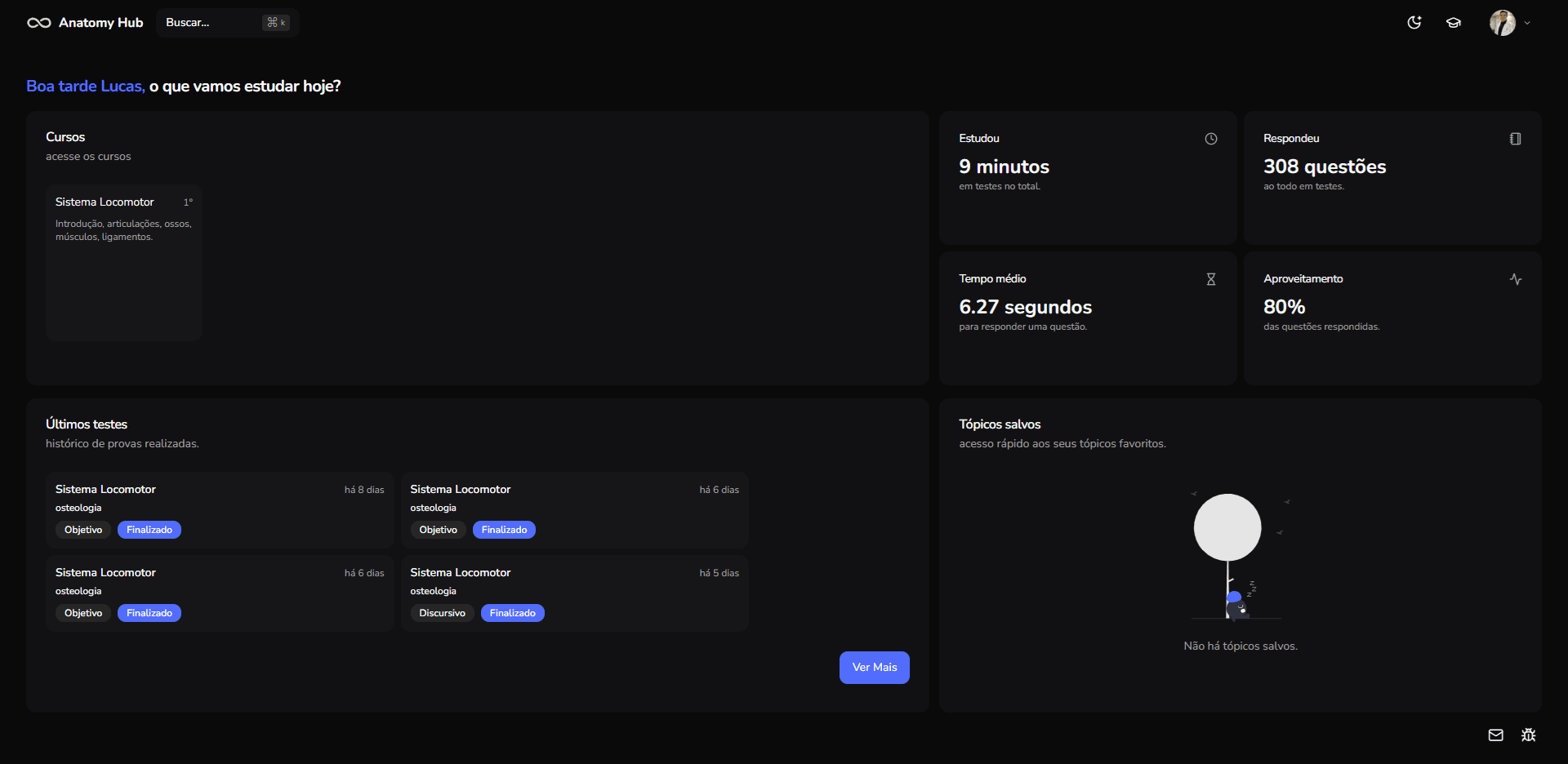Screen dimensions: 1568x764
Task: Click the activity pulse icon in Aproveitamento
Action: [x=1515, y=279]
